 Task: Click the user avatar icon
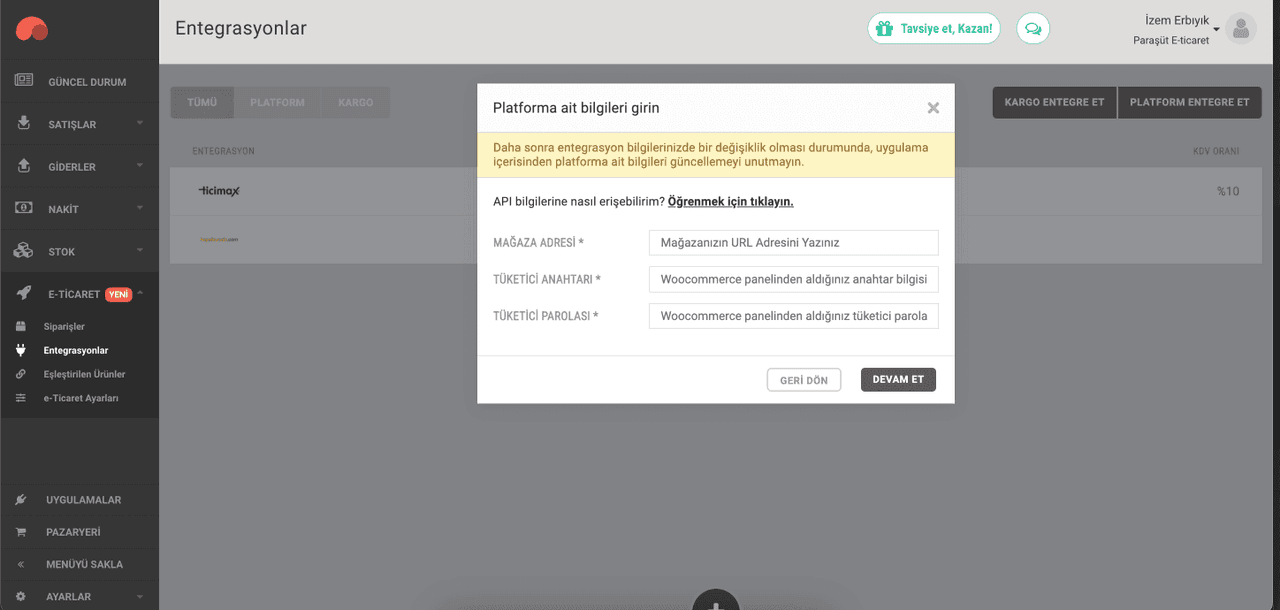pyautogui.click(x=1241, y=29)
